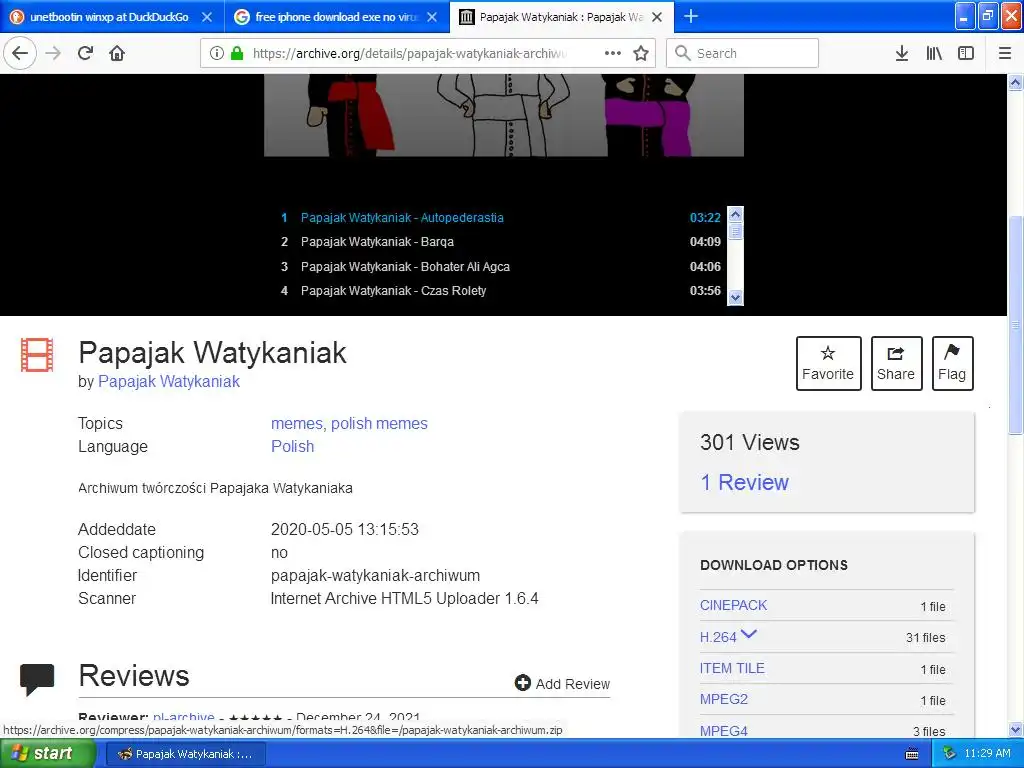Click the movies film-strip media icon
1024x768 pixels.
[x=37, y=355]
